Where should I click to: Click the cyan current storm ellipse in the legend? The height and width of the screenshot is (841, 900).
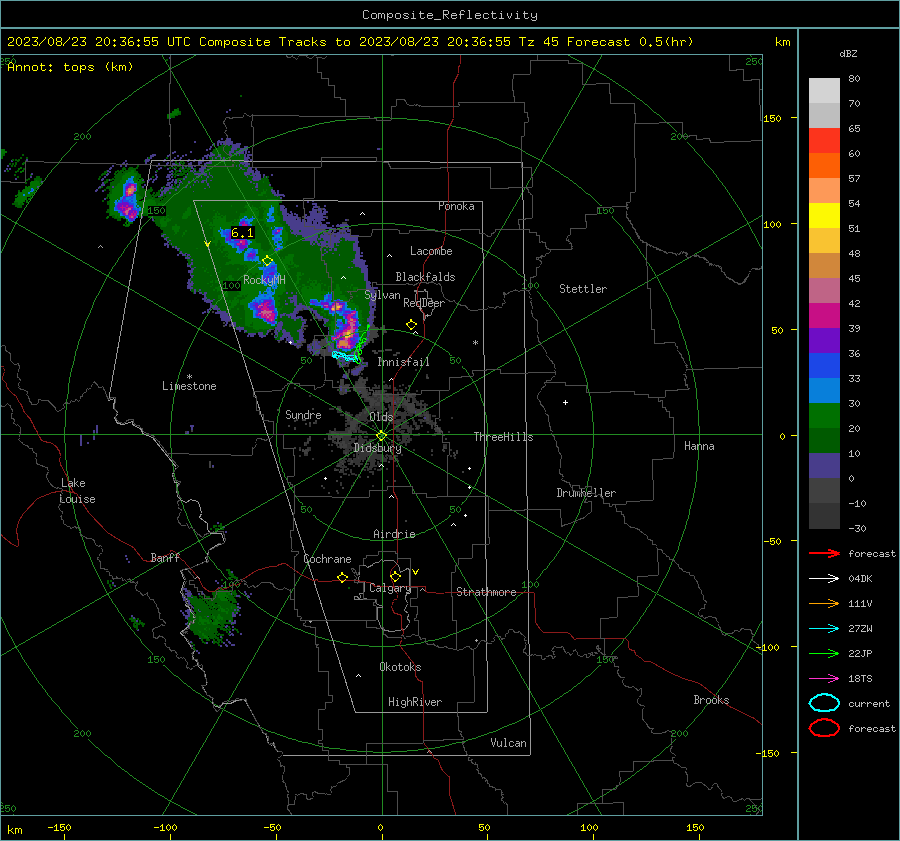click(824, 703)
